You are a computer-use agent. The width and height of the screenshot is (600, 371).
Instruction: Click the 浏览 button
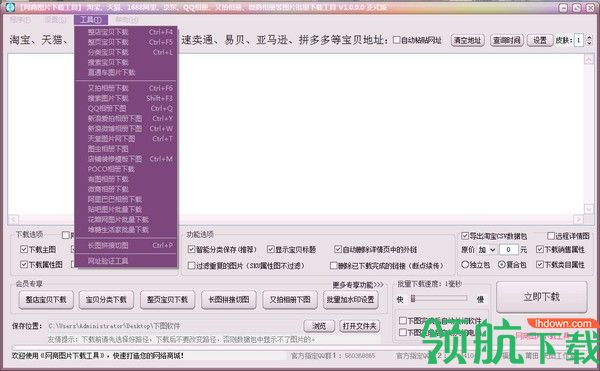319,326
